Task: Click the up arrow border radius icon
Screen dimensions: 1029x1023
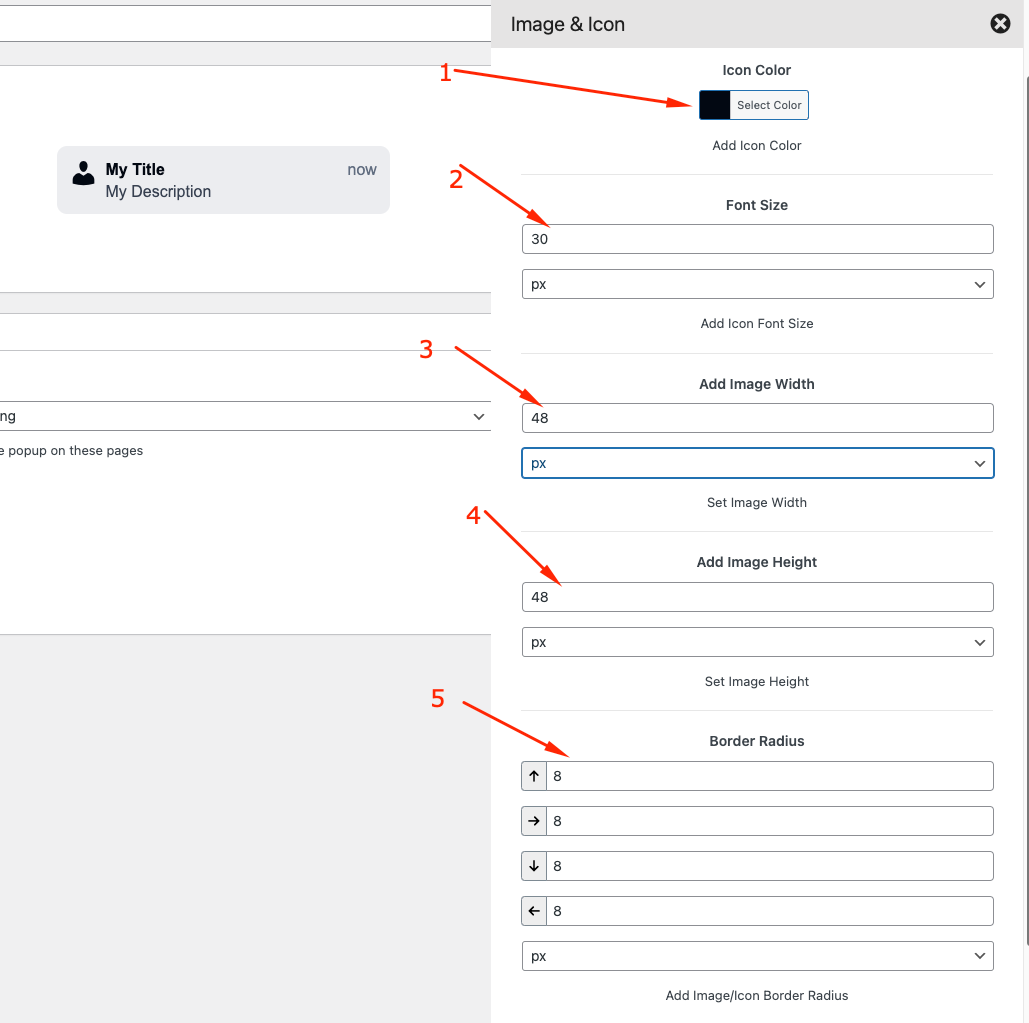Action: click(534, 776)
